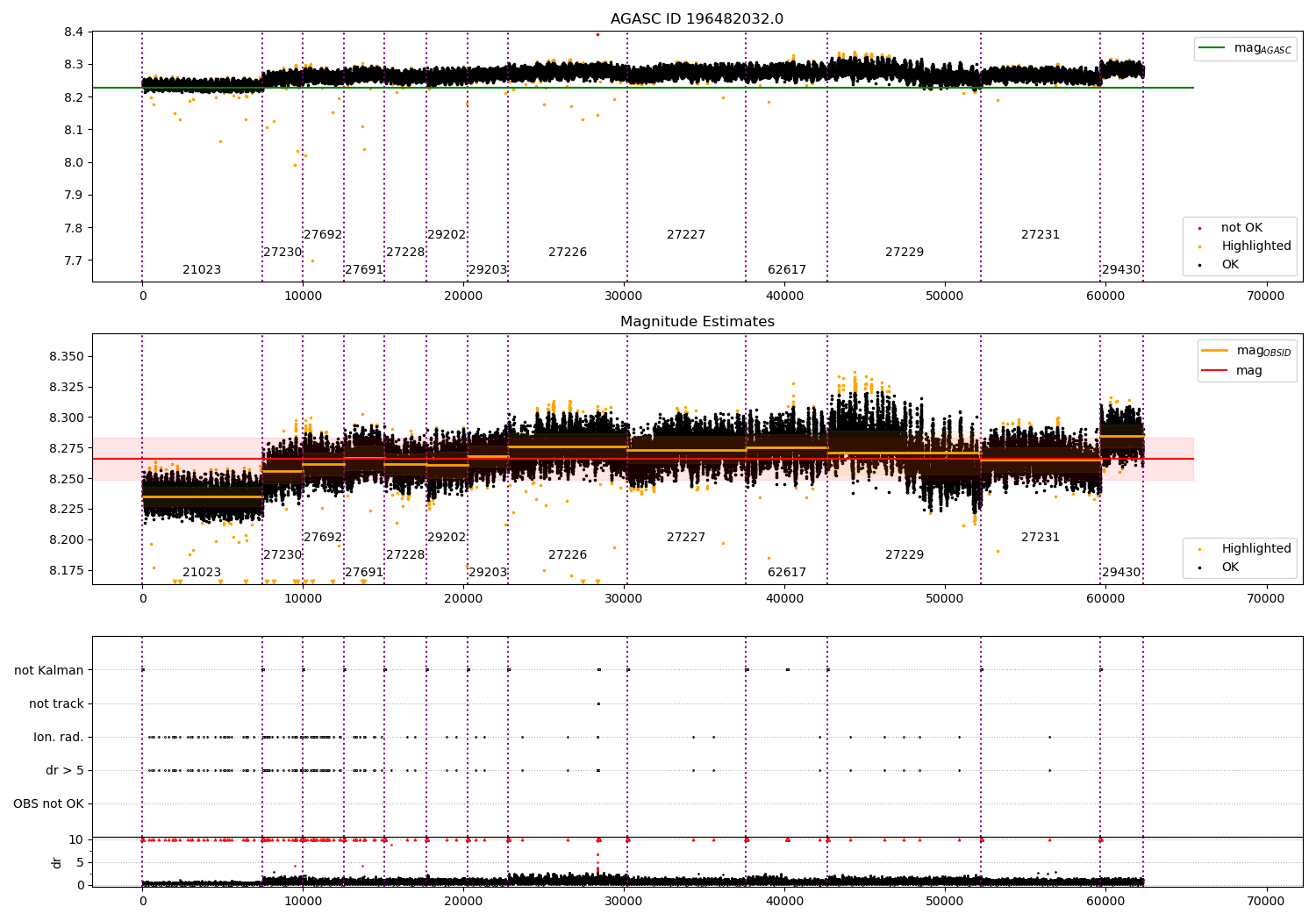Click OBSID label 27226 in the top panel
1316x921 pixels.
coord(568,253)
